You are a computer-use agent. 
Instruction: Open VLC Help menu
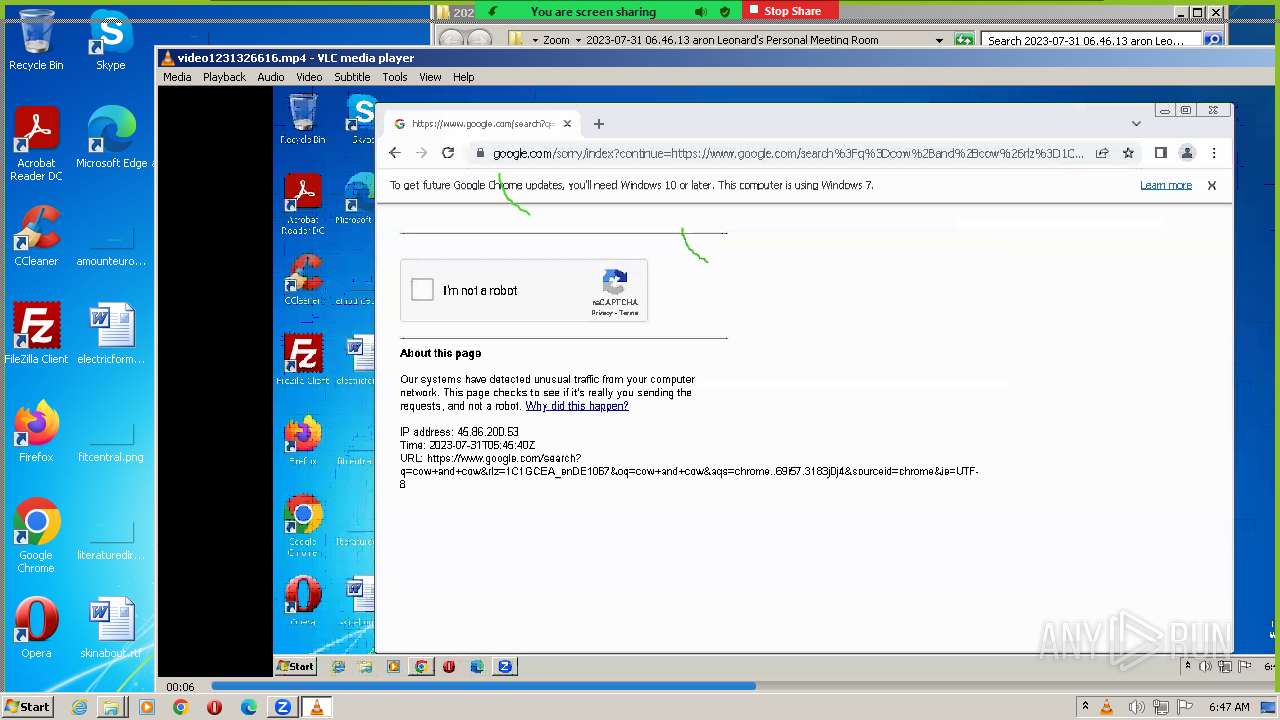463,77
